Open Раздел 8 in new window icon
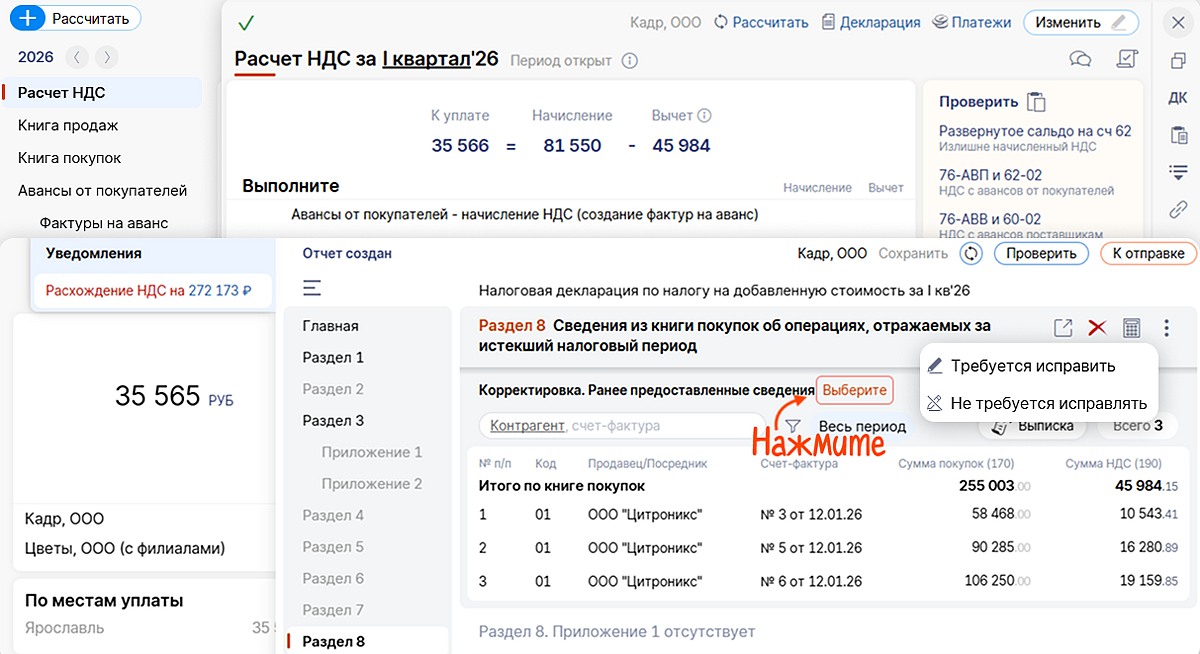Viewport: 1200px width, 654px height. point(1063,327)
